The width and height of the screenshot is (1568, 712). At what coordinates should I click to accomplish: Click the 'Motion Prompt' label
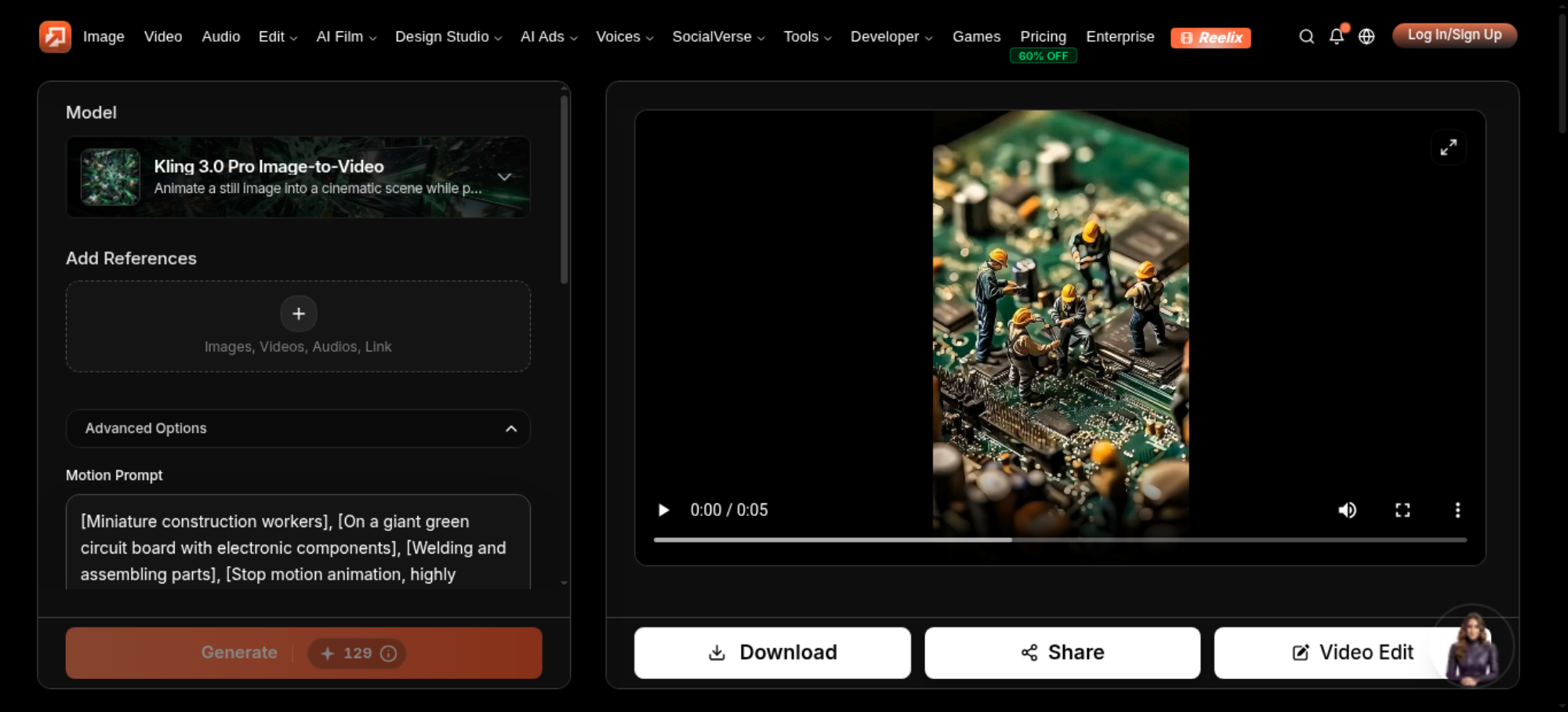click(x=114, y=475)
